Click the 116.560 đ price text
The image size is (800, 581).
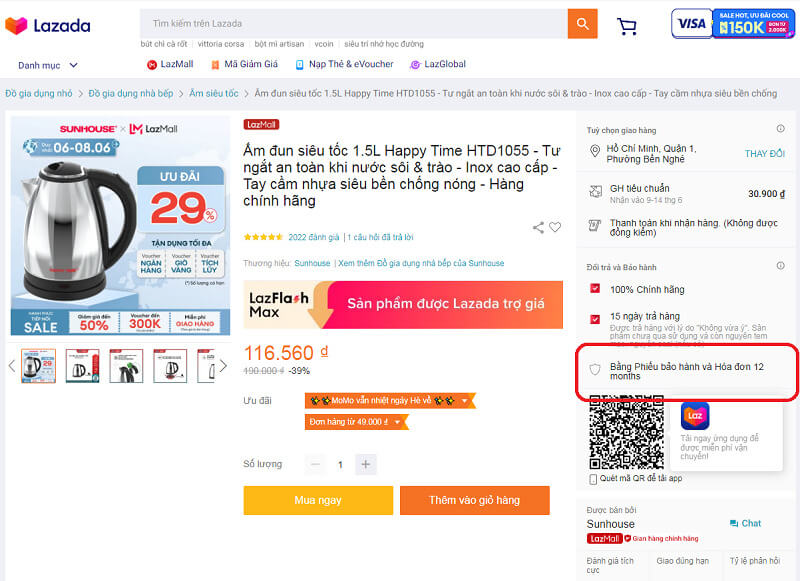tap(286, 353)
